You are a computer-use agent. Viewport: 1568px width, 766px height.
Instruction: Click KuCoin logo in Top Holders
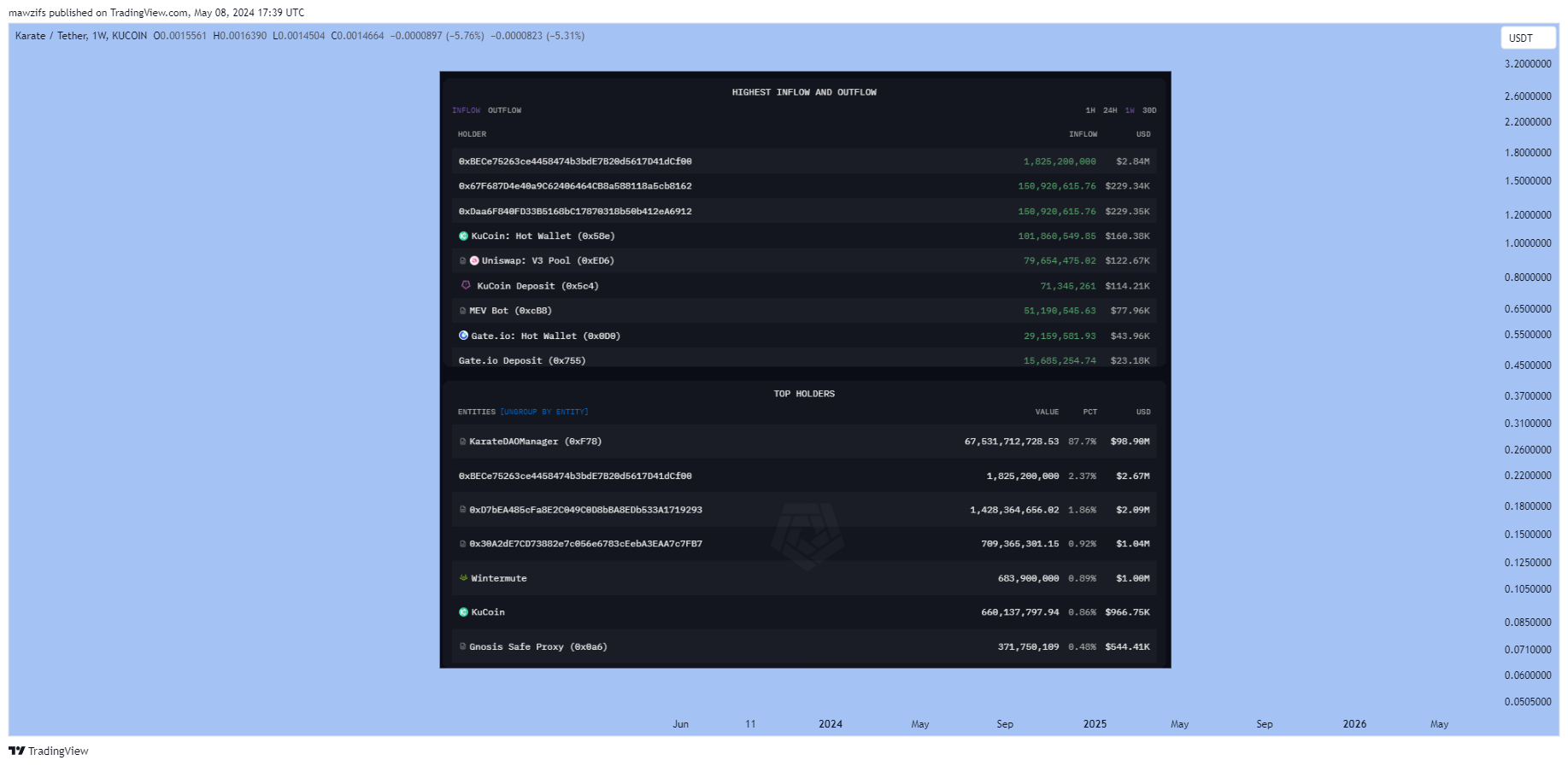[x=463, y=612]
